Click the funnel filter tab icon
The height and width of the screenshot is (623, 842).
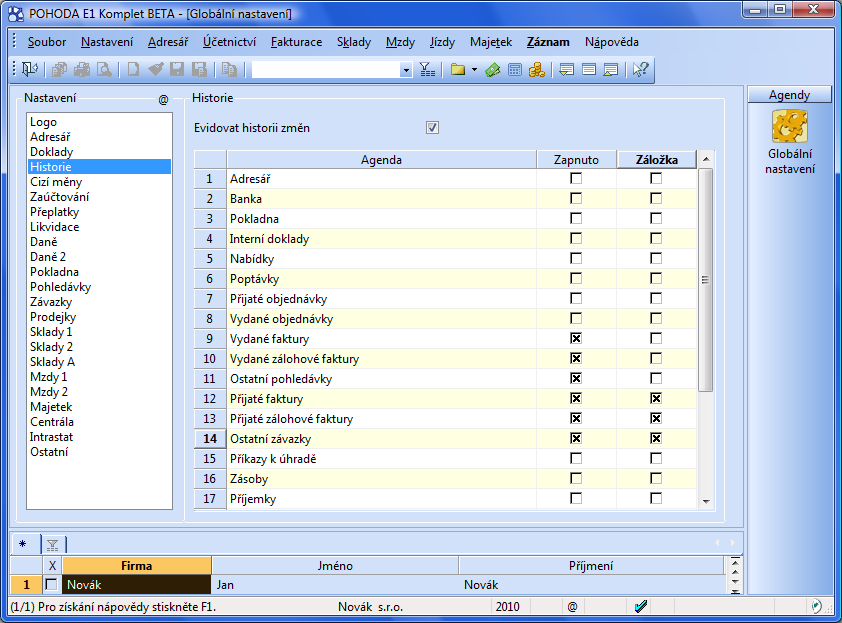[53, 545]
